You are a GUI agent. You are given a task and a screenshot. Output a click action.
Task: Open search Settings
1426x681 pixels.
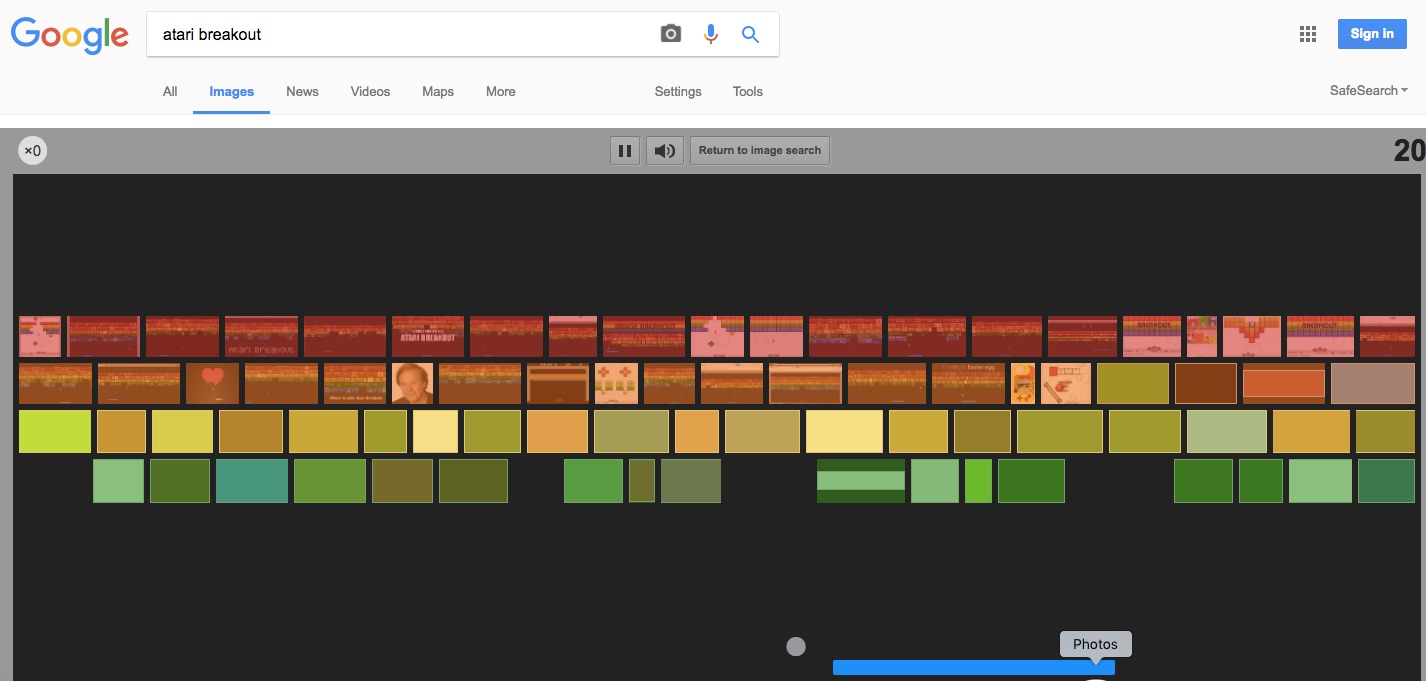[678, 91]
